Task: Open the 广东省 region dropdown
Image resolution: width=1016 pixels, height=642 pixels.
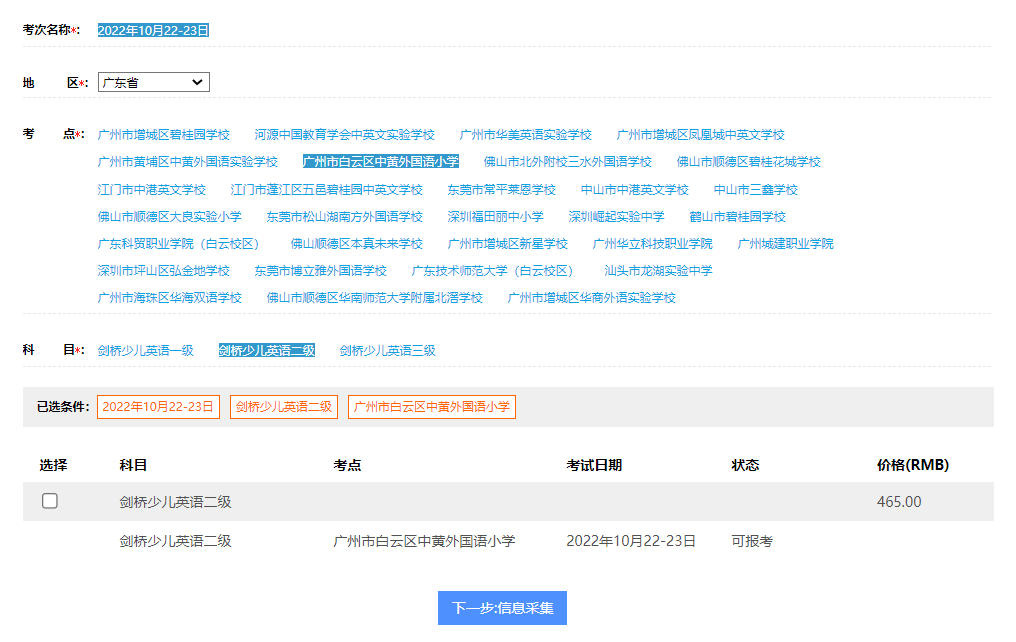Action: 154,82
